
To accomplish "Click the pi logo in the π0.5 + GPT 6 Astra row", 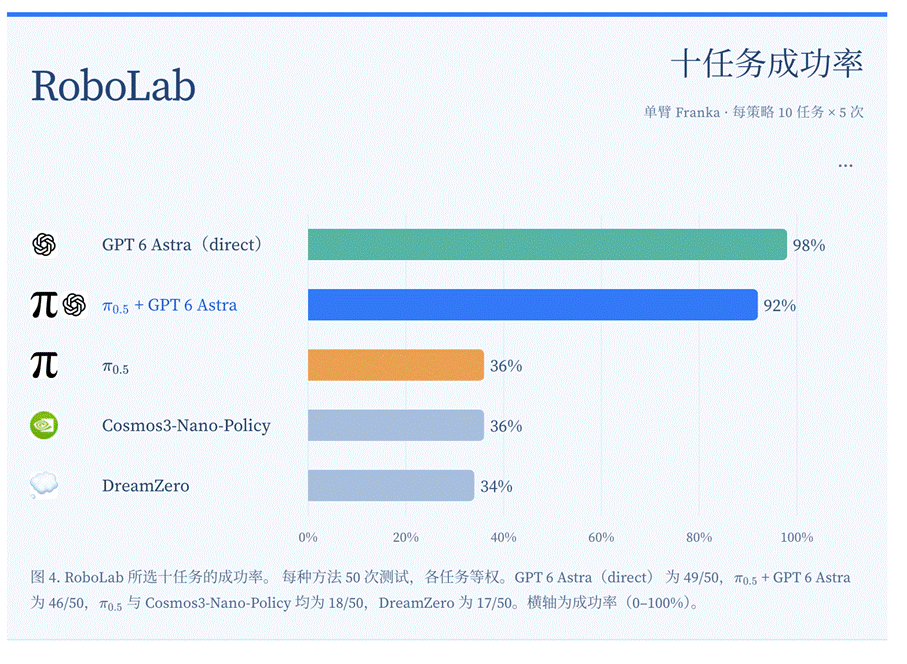I will click(44, 305).
